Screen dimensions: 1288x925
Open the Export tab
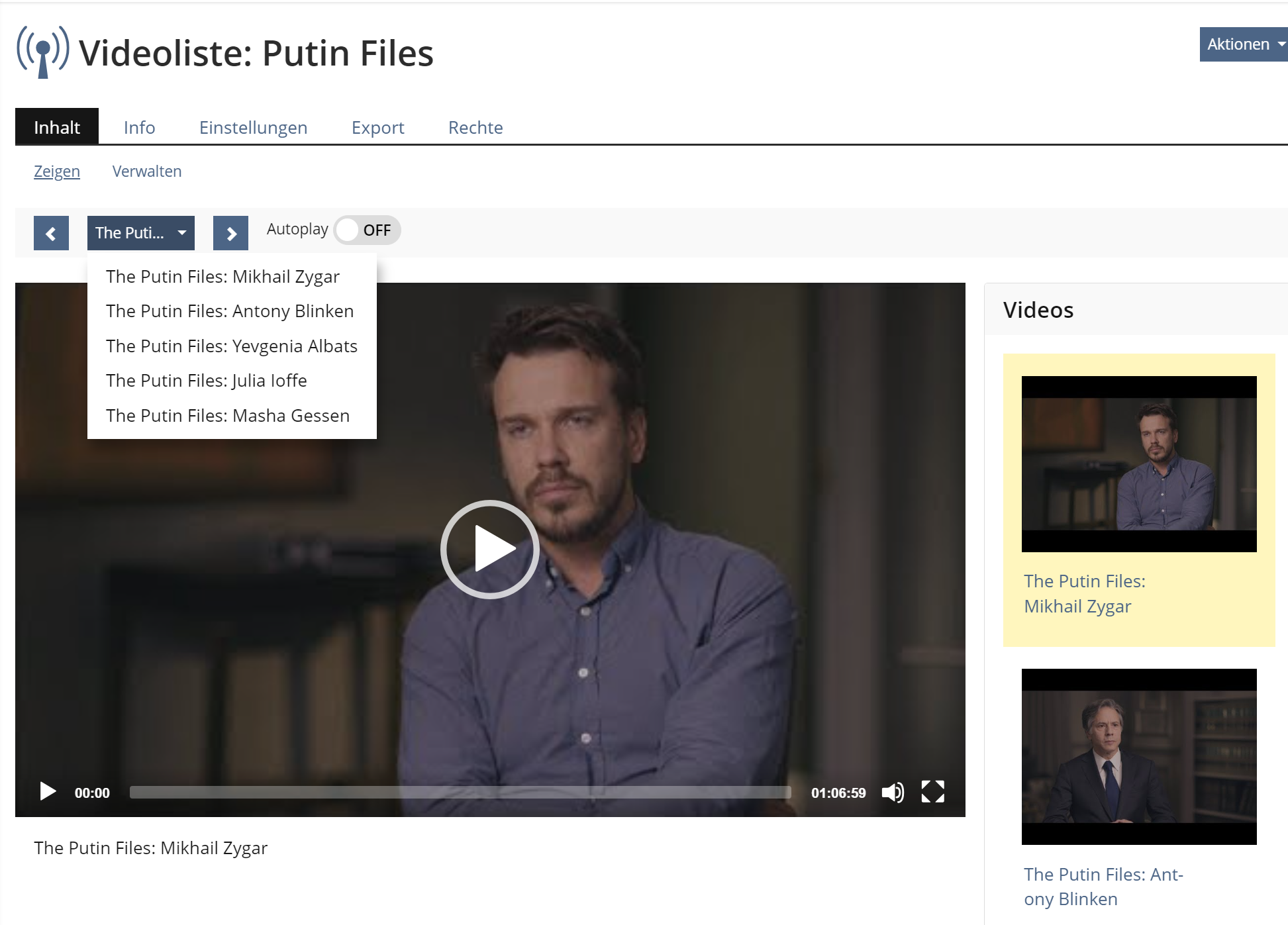377,127
